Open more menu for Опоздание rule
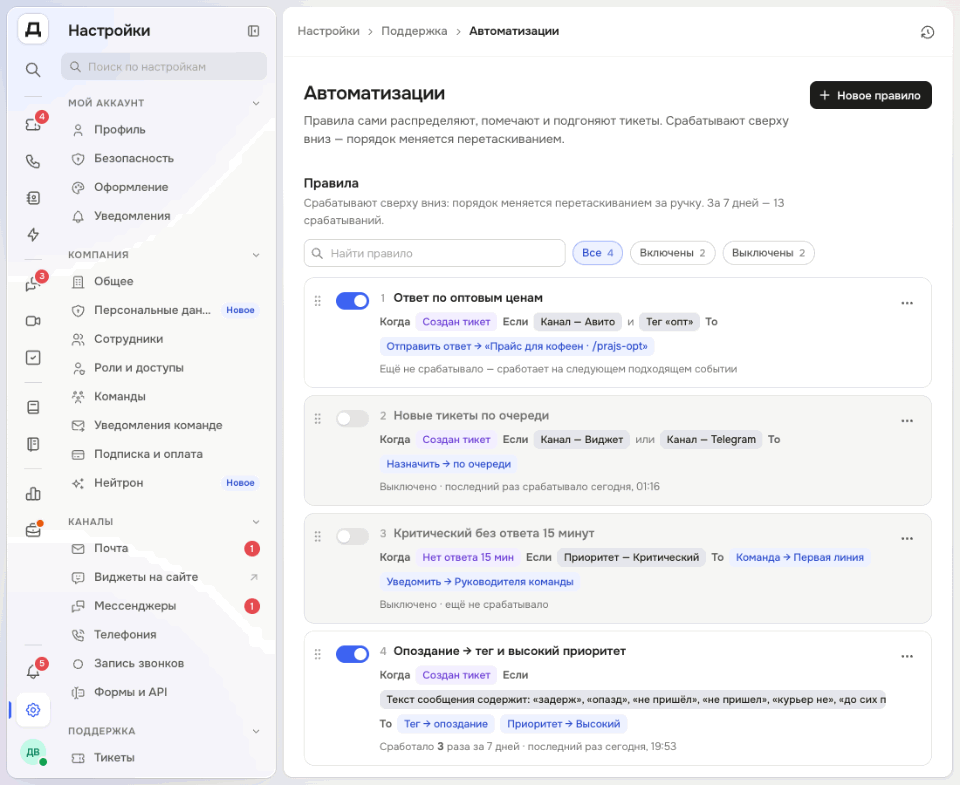960x785 pixels. pyautogui.click(x=907, y=656)
